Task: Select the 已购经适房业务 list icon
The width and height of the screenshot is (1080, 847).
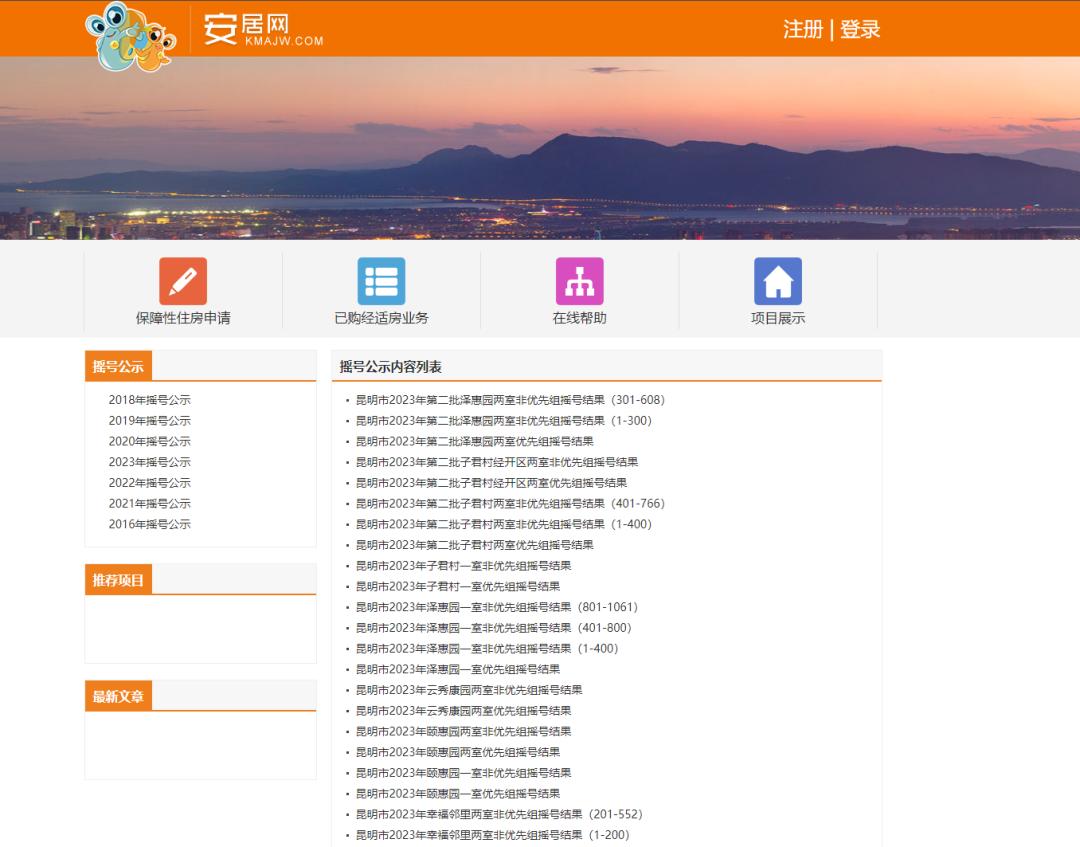Action: click(381, 290)
